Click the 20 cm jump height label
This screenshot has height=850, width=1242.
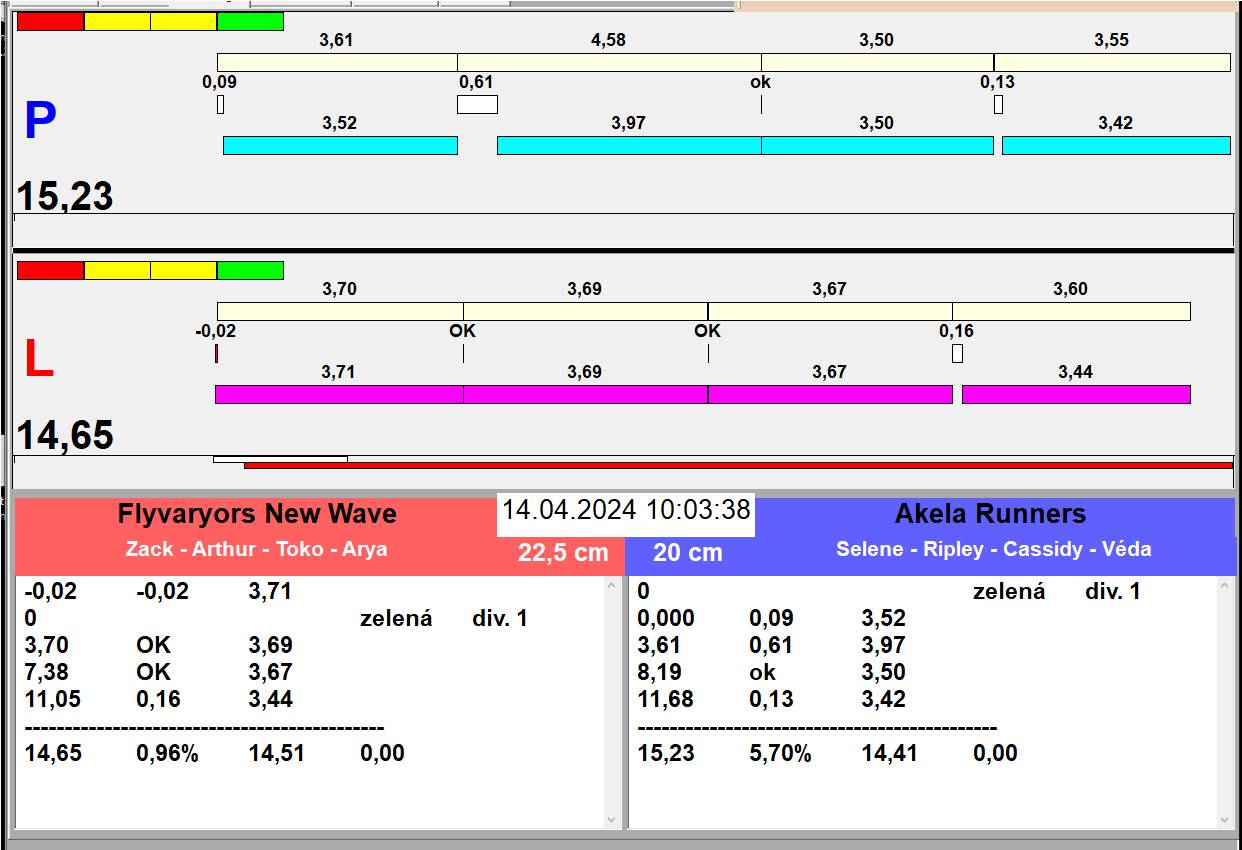coord(687,552)
